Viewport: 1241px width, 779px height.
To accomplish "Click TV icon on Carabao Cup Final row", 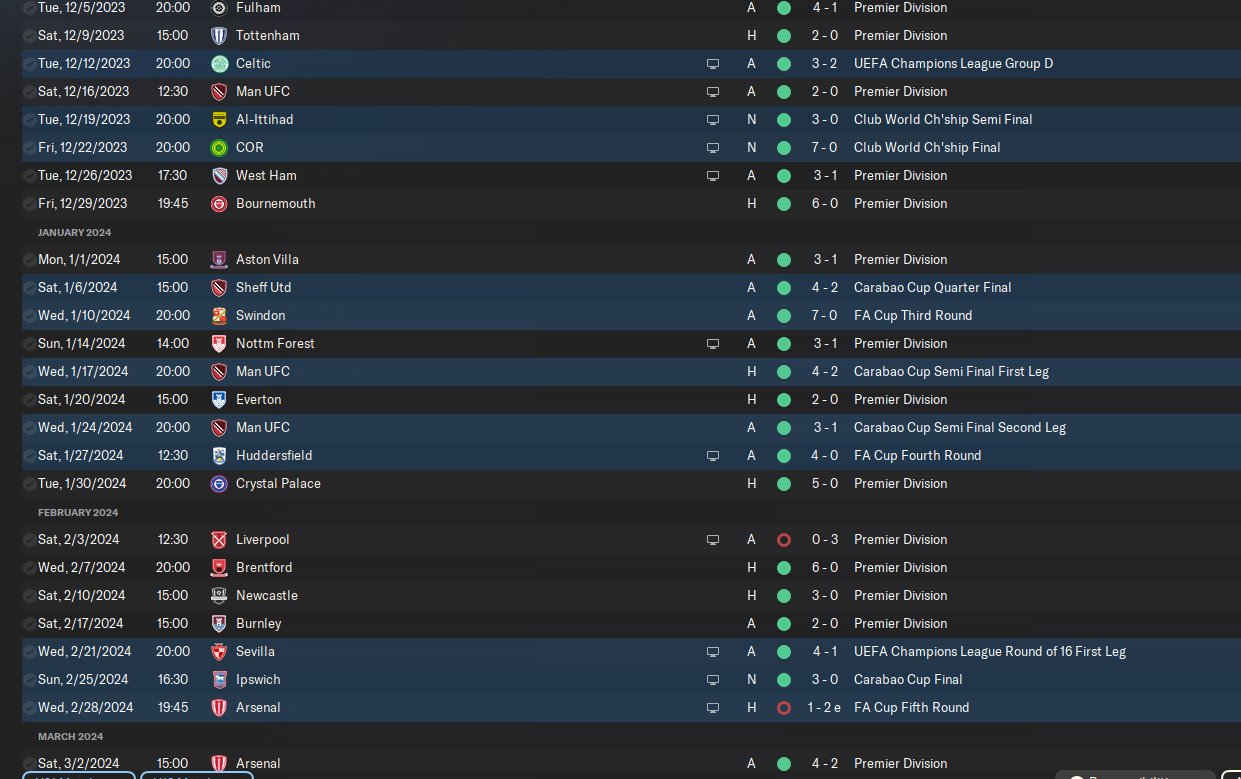I will (712, 679).
